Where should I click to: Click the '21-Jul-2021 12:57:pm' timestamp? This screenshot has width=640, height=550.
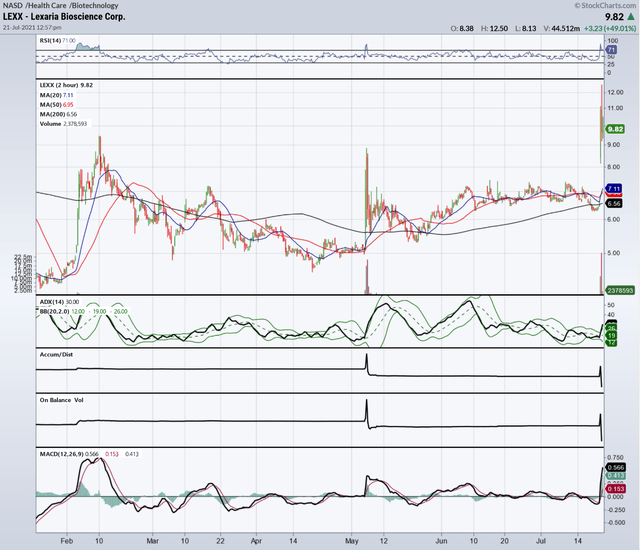(x=32, y=28)
